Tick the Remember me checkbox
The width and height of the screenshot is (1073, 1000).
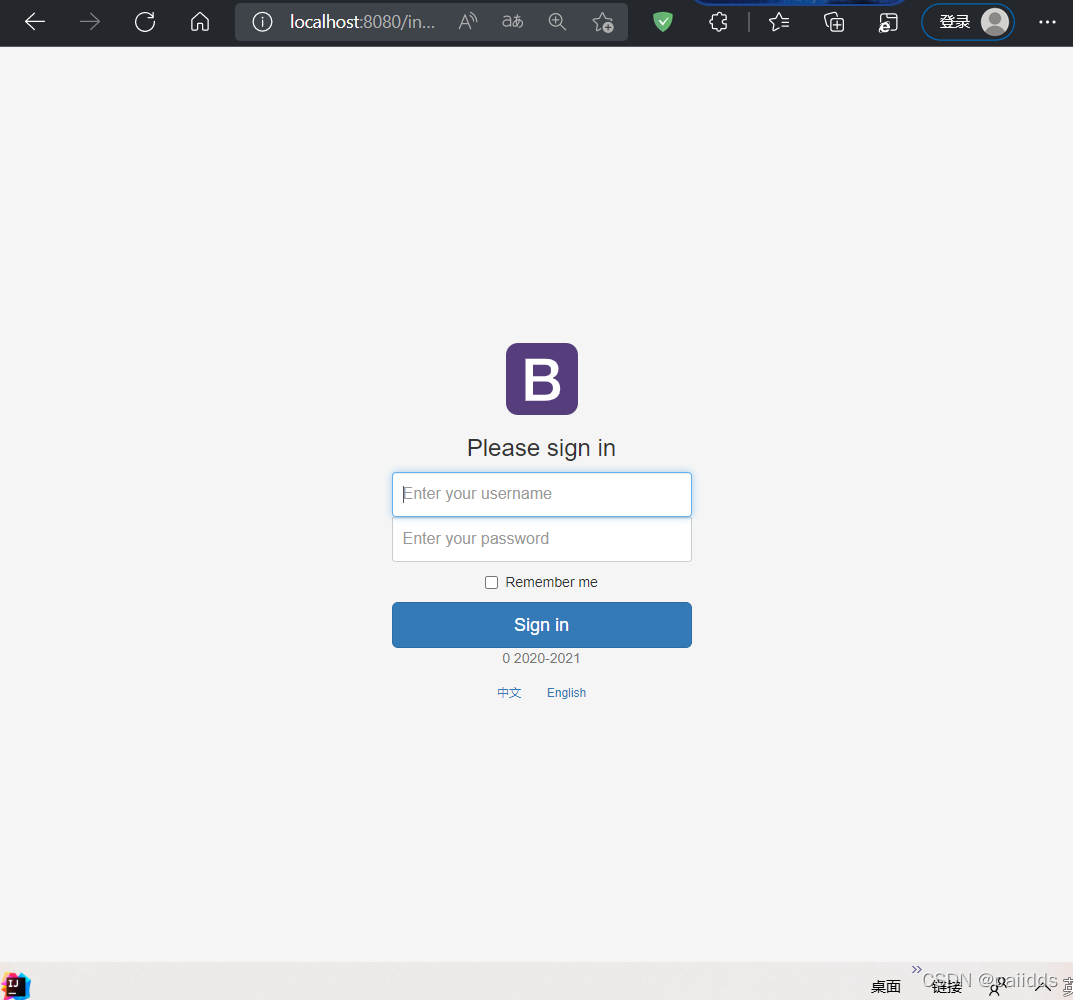click(491, 582)
